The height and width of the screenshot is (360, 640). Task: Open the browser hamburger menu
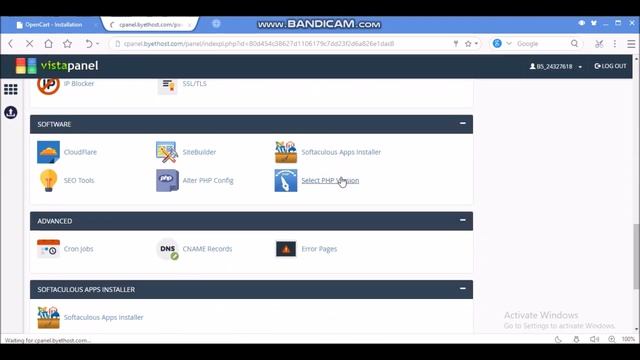point(631,44)
